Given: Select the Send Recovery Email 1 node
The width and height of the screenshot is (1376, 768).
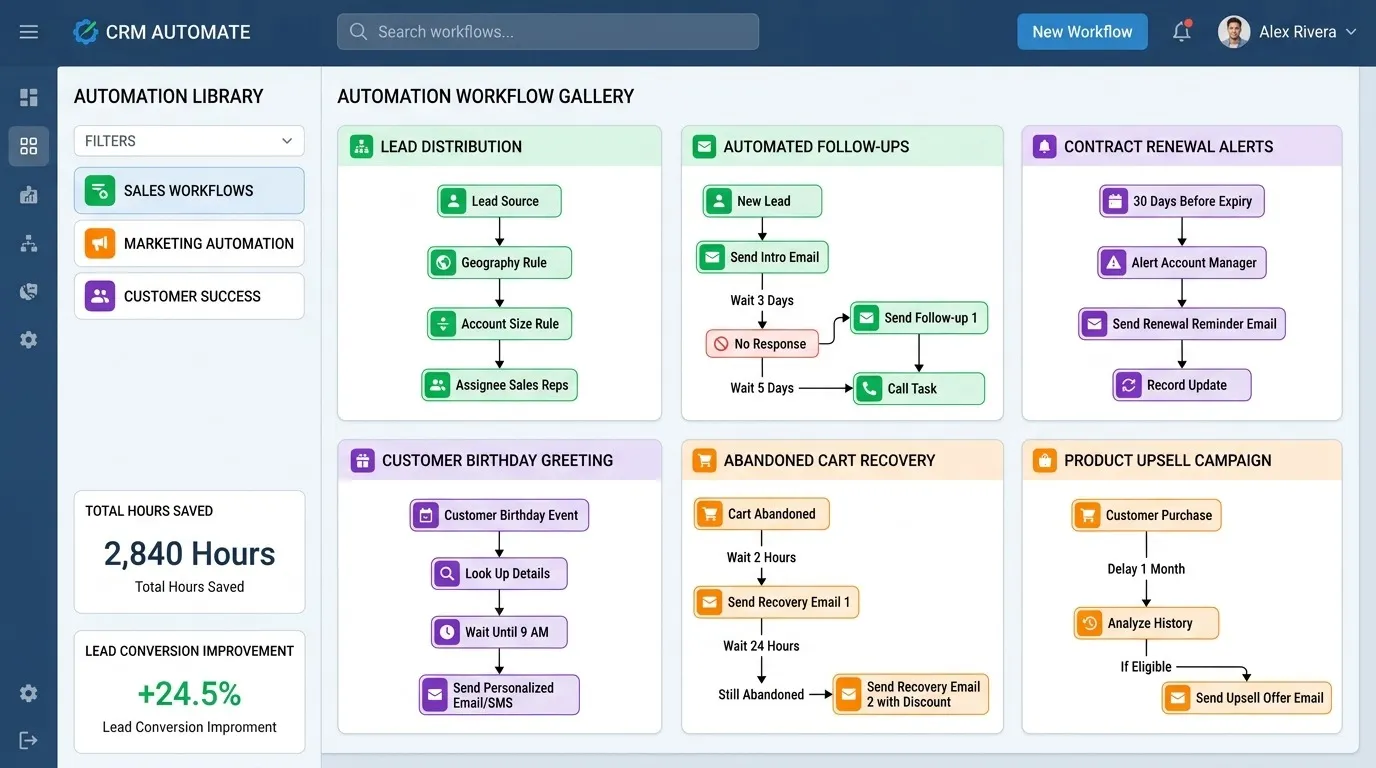Looking at the screenshot, I should tap(777, 602).
